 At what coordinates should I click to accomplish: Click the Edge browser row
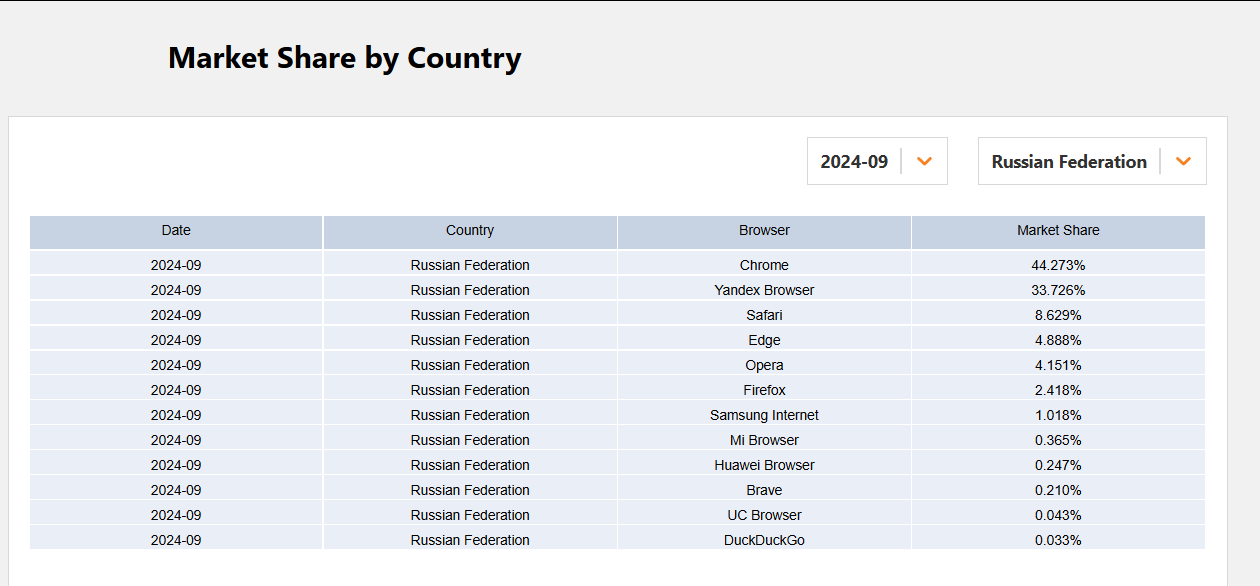tap(617, 340)
